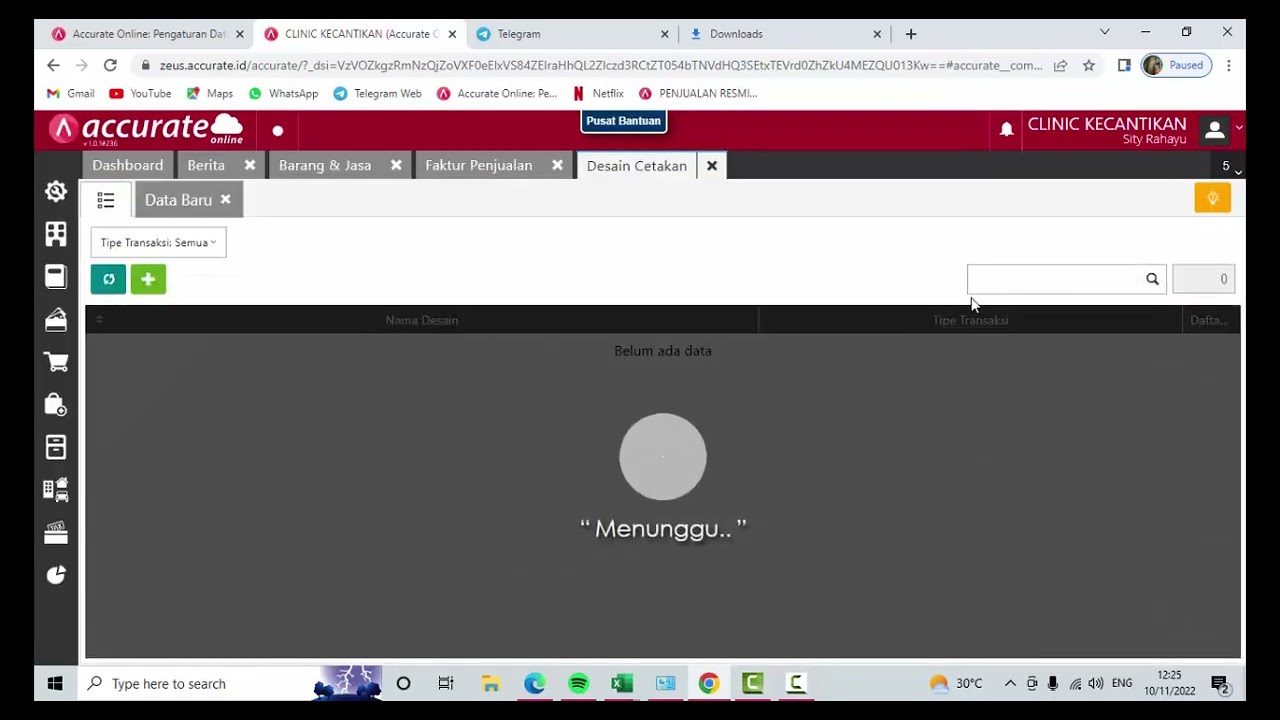Open Netflix bookmark

point(598,93)
